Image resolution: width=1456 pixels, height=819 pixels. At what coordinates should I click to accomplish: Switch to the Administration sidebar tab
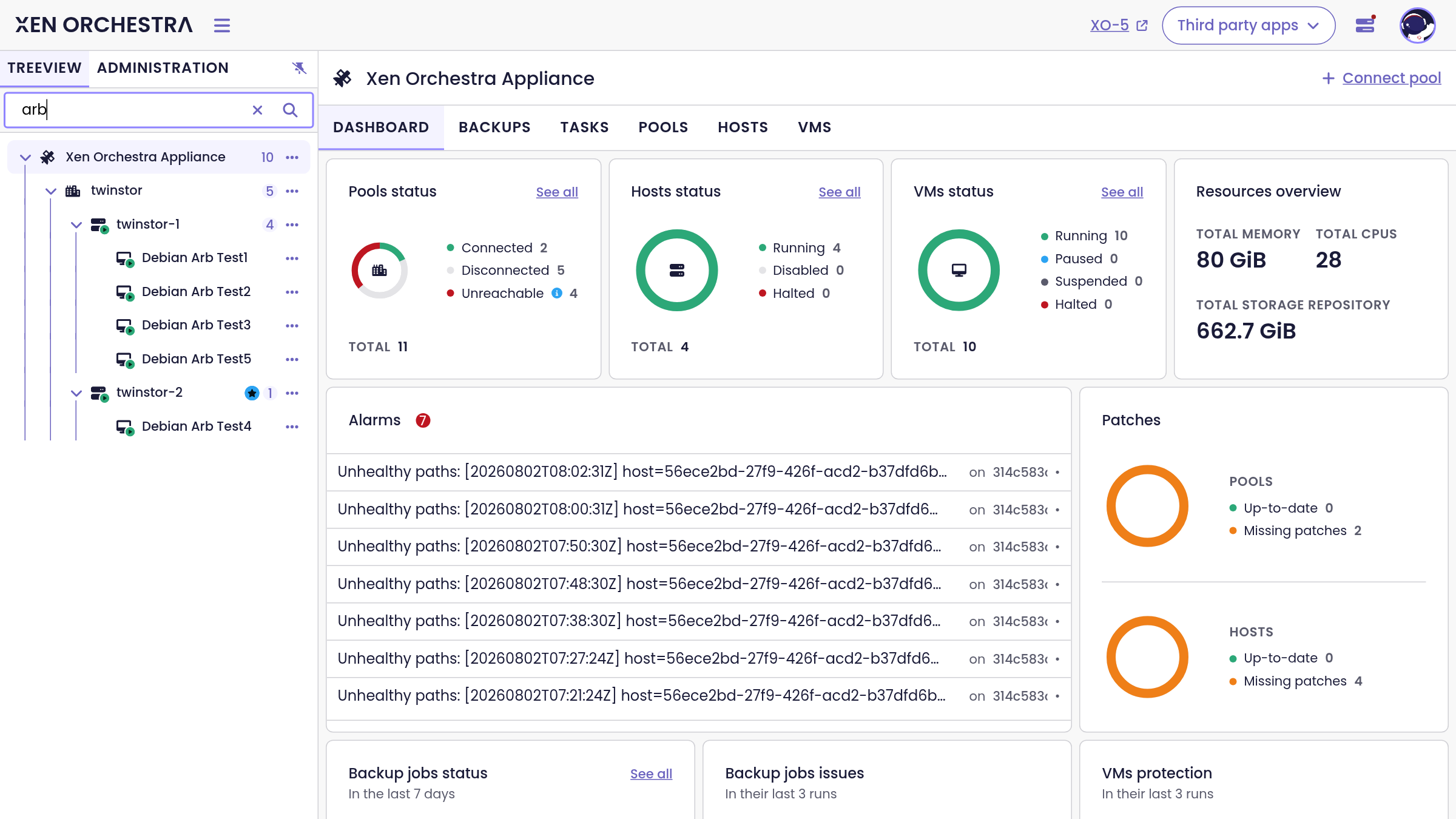coord(163,68)
